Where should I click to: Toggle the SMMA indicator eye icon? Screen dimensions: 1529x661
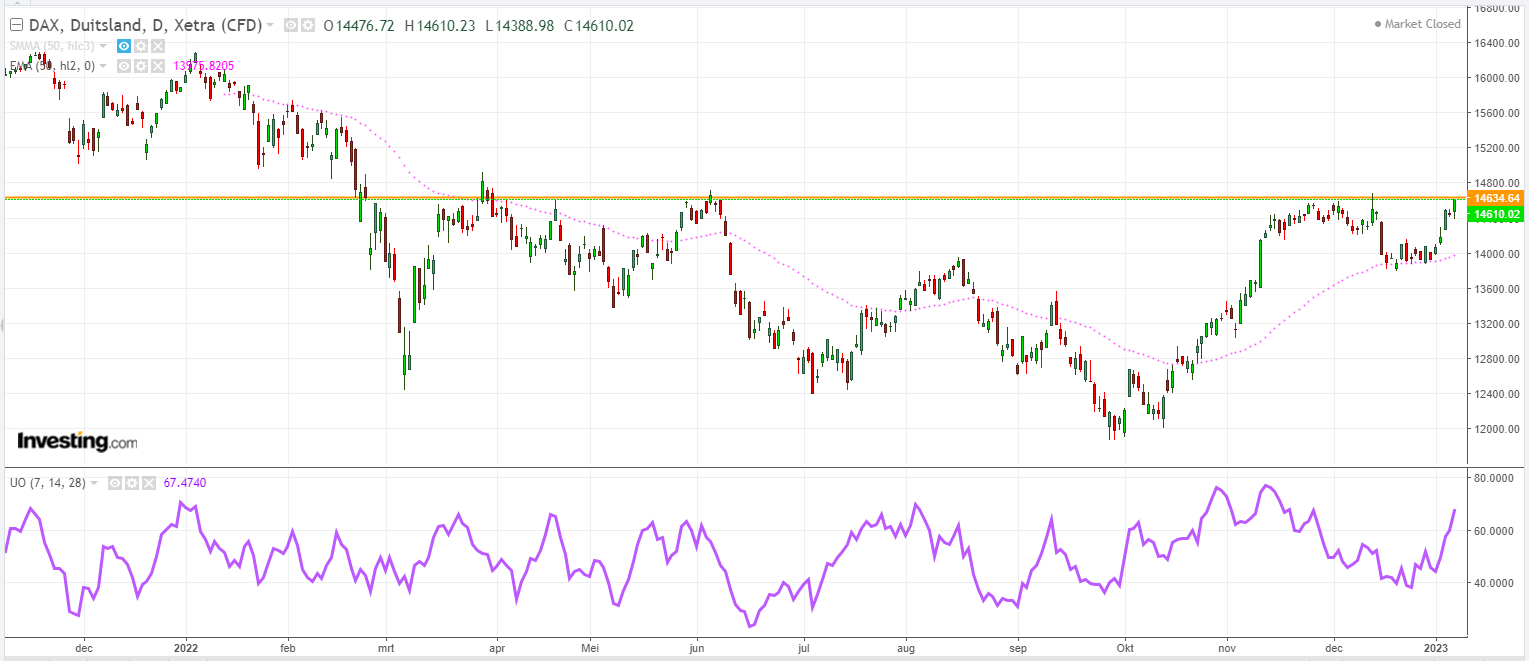pyautogui.click(x=124, y=46)
